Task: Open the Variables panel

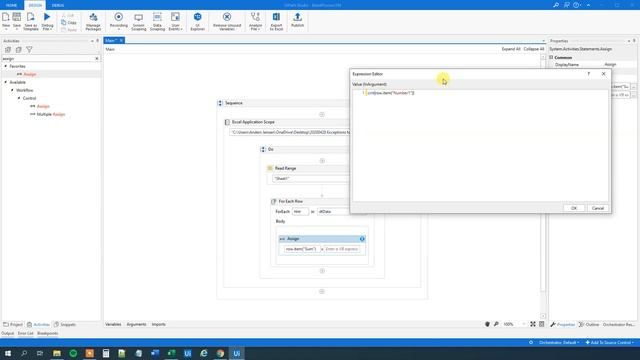Action: coord(113,324)
